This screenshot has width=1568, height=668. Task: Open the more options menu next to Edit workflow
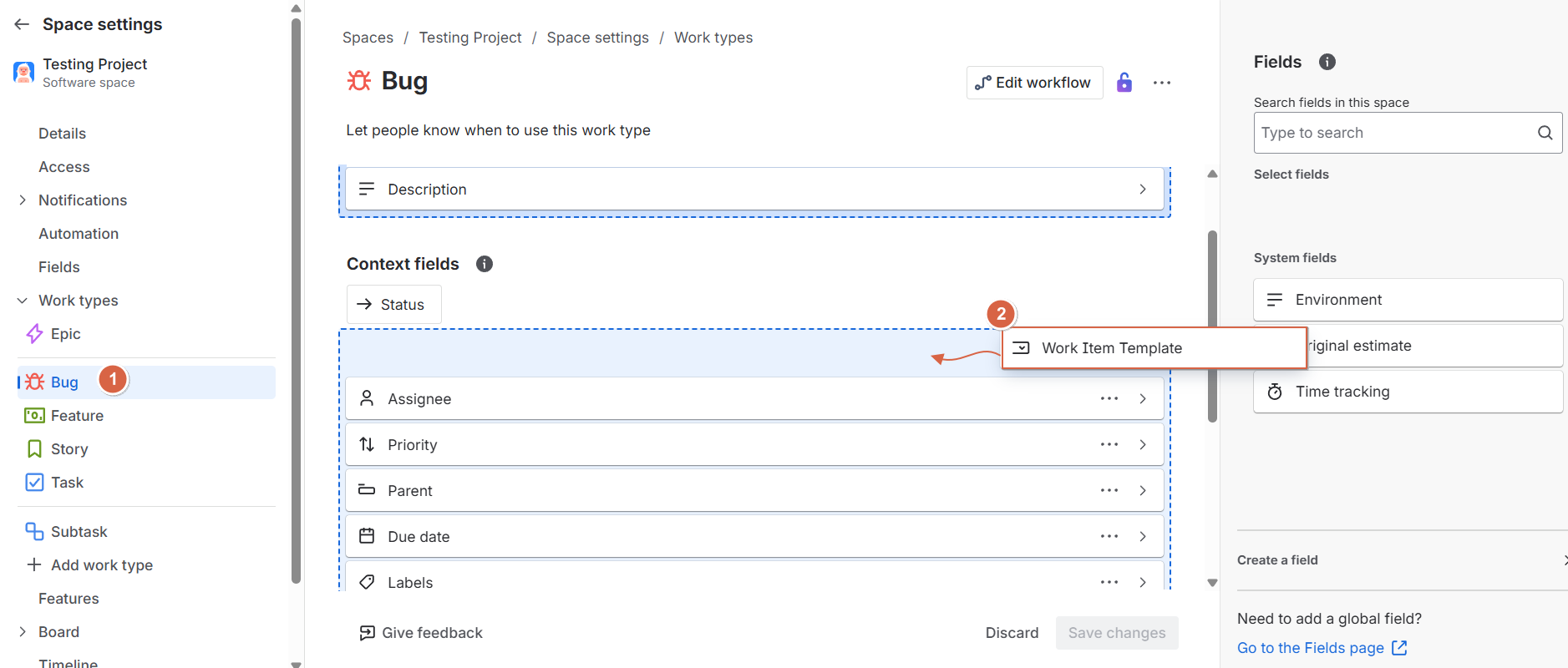tap(1162, 83)
